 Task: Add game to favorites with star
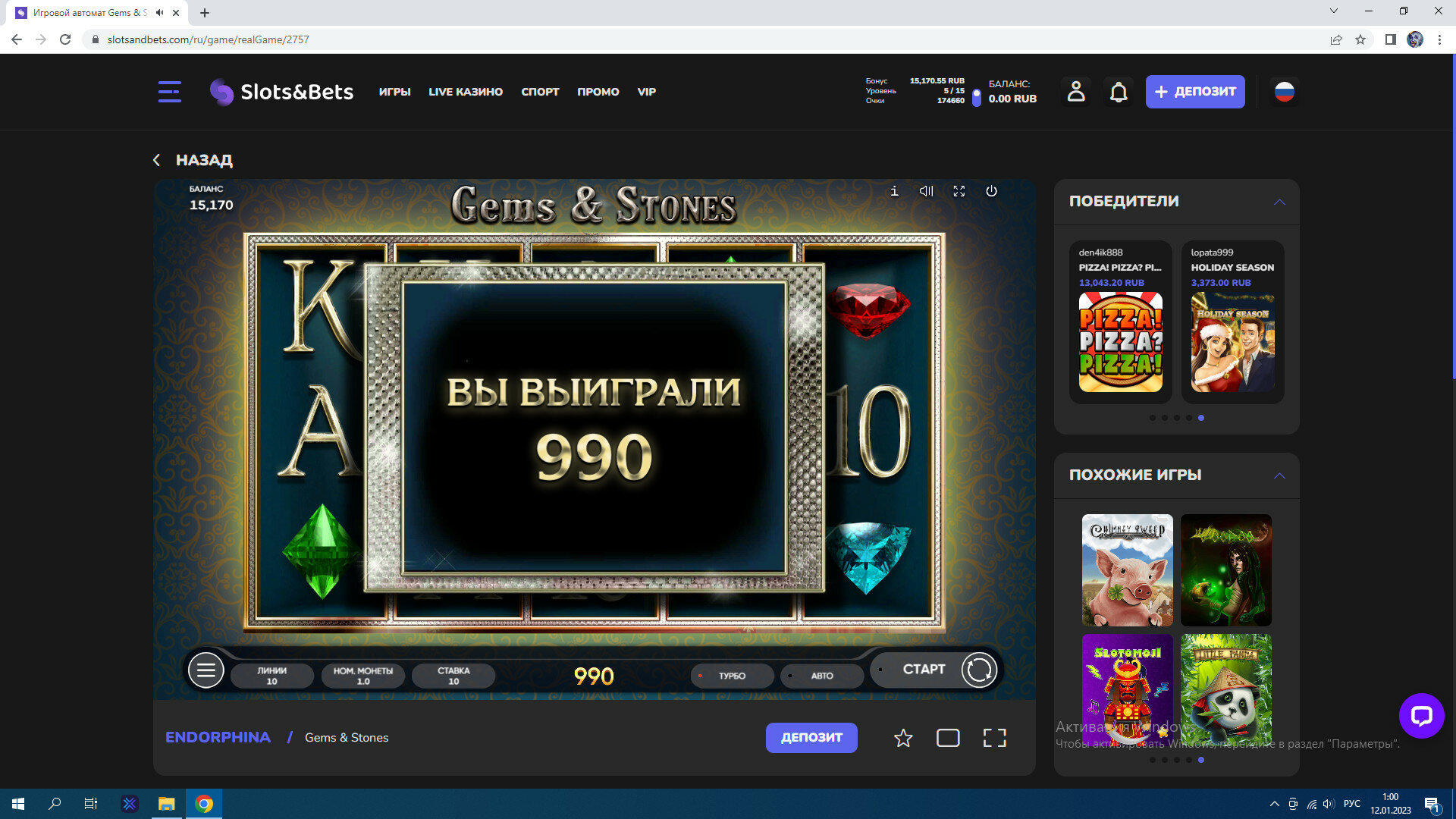point(902,738)
